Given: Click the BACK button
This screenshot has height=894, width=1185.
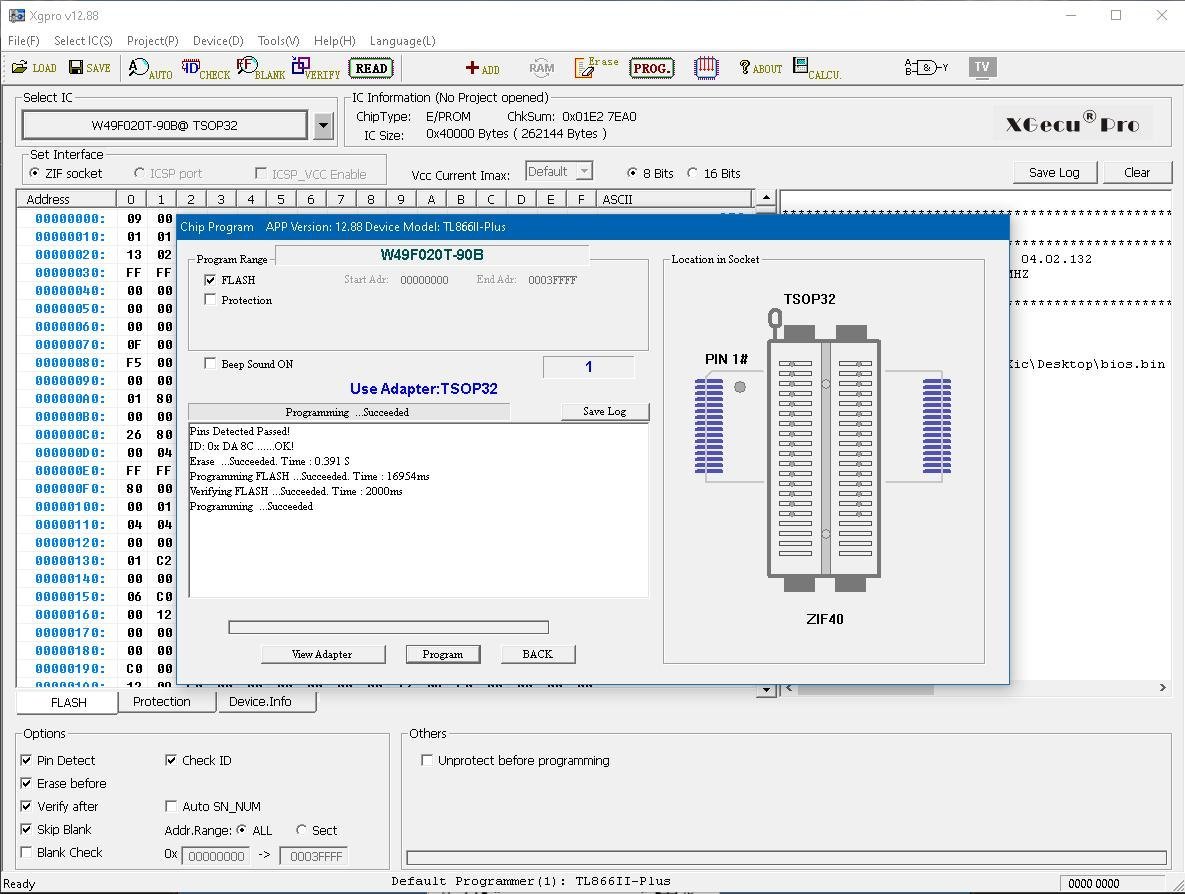Looking at the screenshot, I should (x=537, y=654).
